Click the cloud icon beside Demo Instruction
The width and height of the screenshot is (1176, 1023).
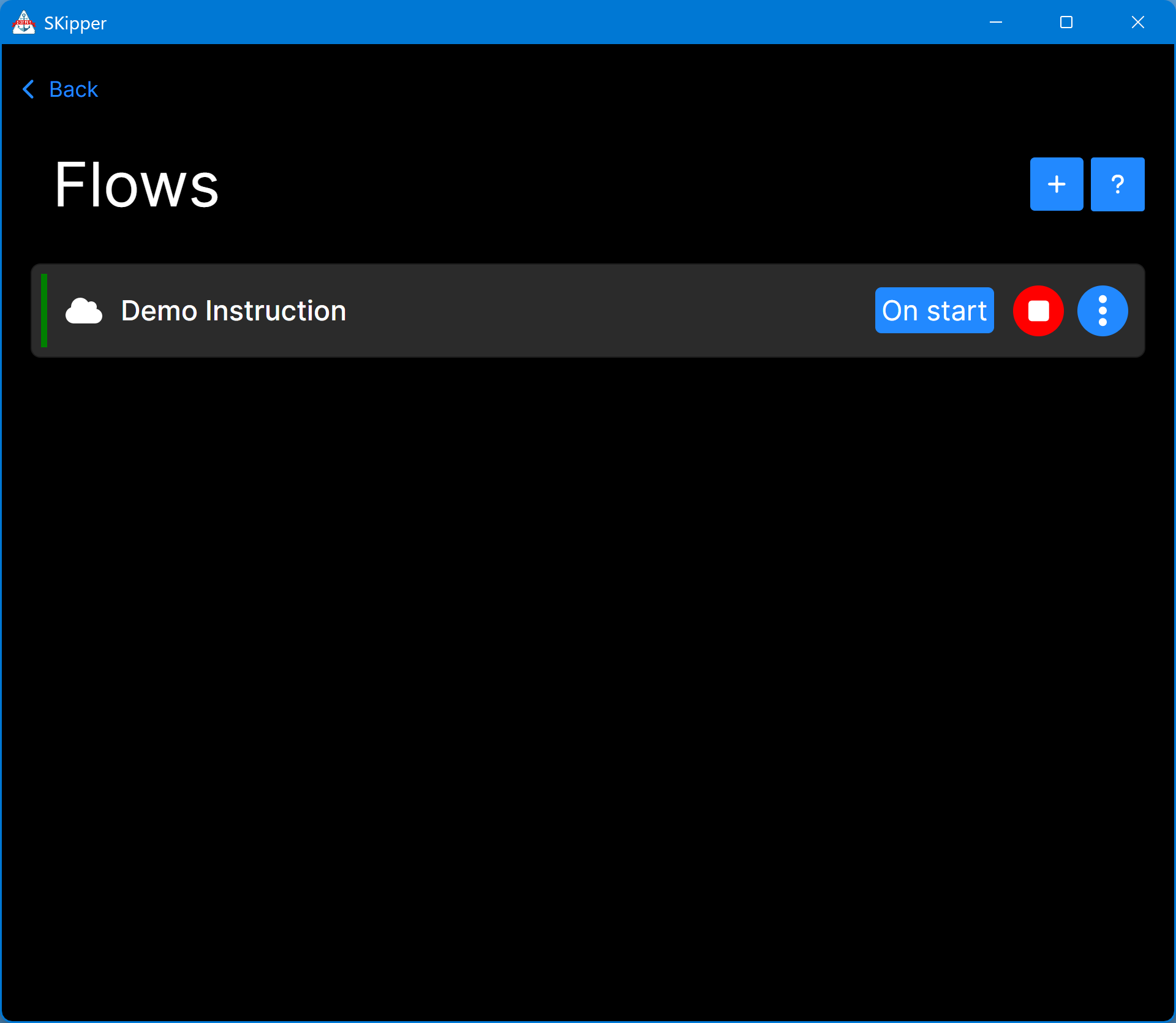[x=84, y=311]
